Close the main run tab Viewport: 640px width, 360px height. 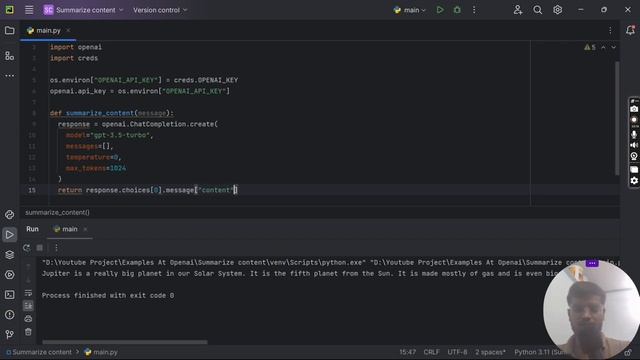pyautogui.click(x=85, y=229)
